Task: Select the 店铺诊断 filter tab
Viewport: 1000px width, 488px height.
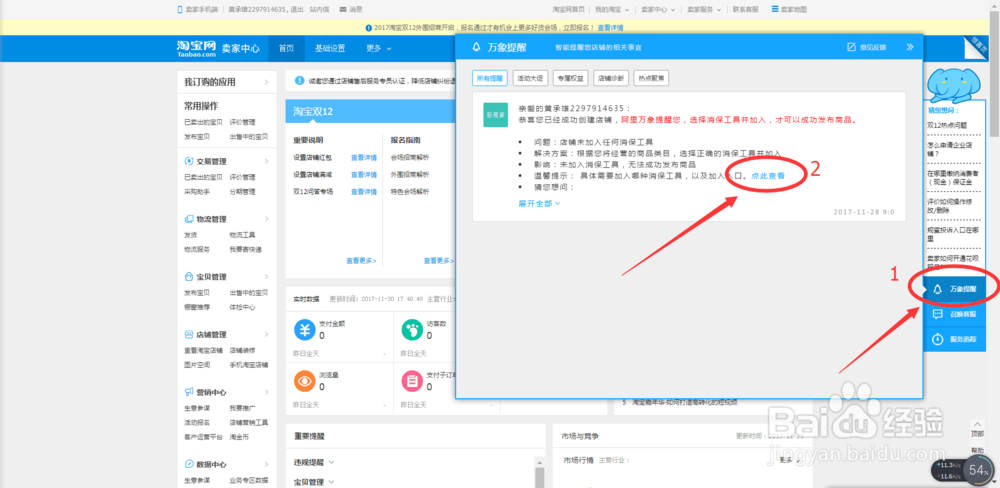Action: click(611, 78)
